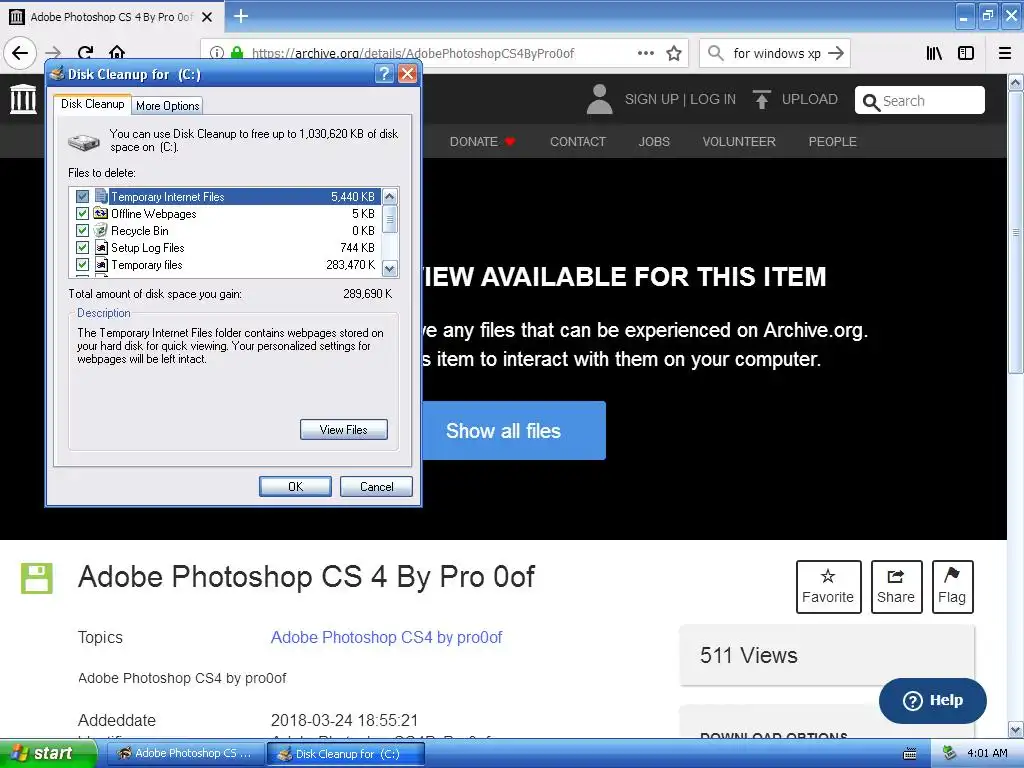Select the Disk Cleanup tab
Viewport: 1024px width, 768px height.
93,104
